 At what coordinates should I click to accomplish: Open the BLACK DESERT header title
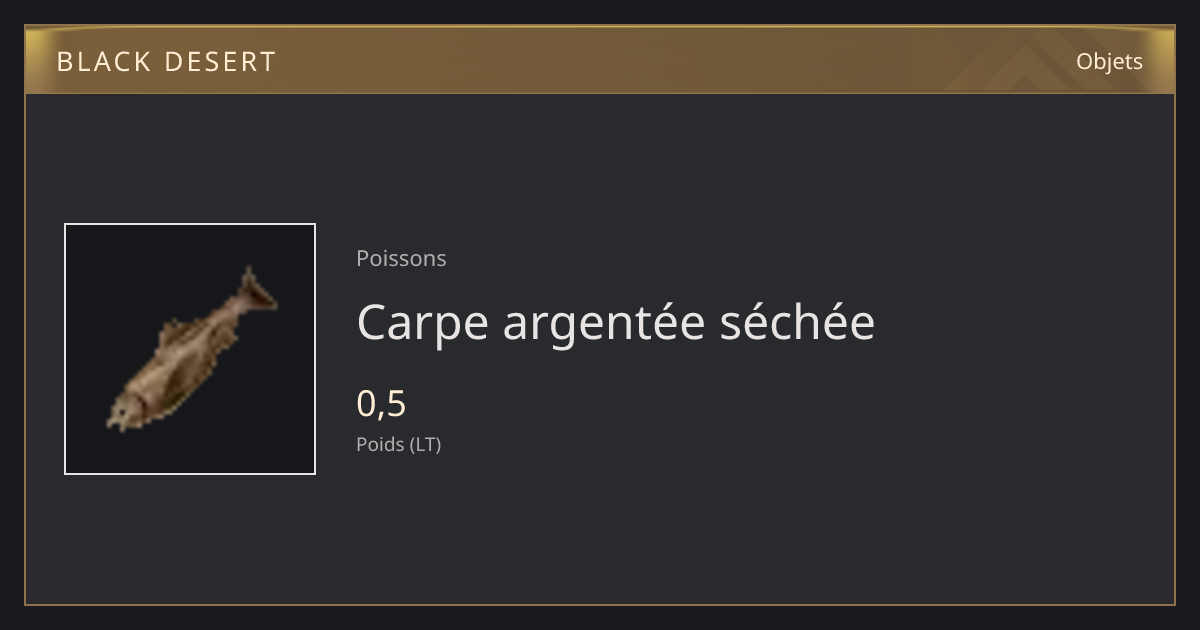[166, 62]
